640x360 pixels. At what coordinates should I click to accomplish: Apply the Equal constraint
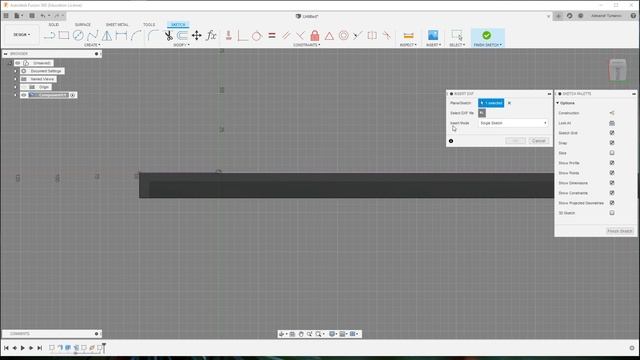[272, 36]
